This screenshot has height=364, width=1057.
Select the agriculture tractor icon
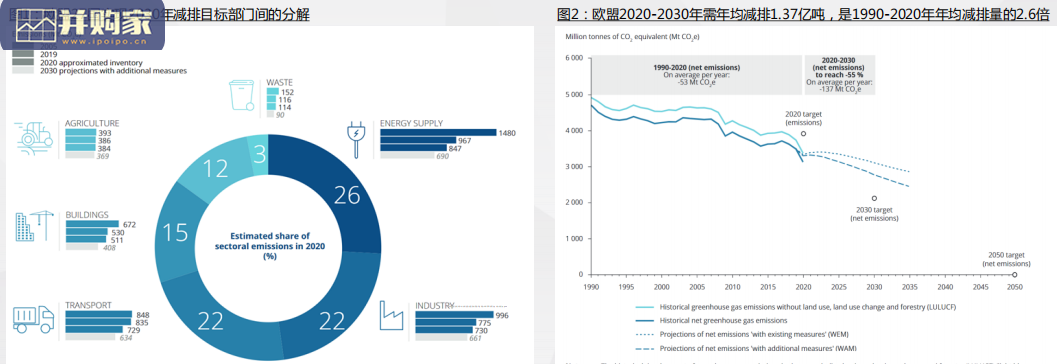35,140
